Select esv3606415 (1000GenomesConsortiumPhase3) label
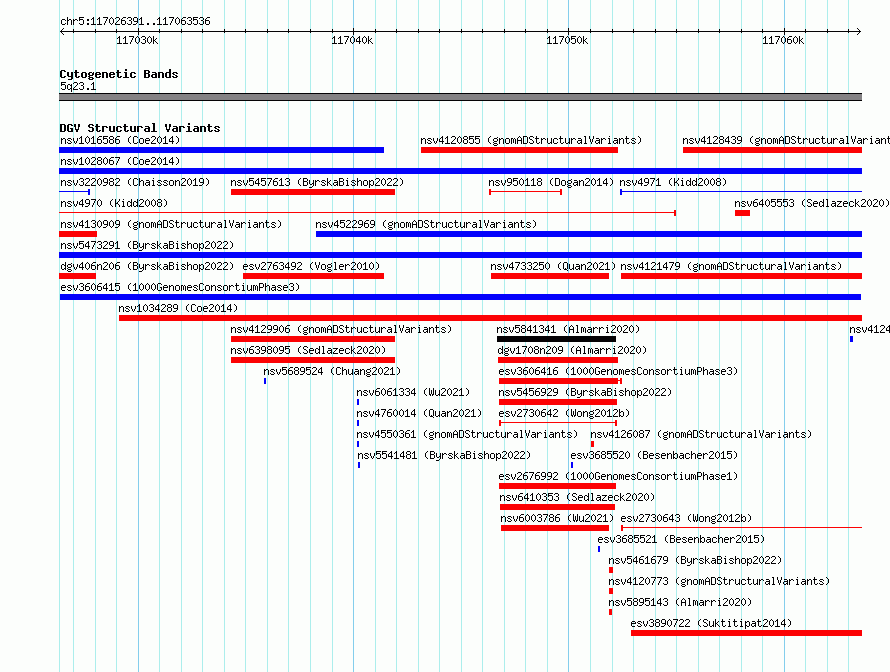 pos(180,287)
